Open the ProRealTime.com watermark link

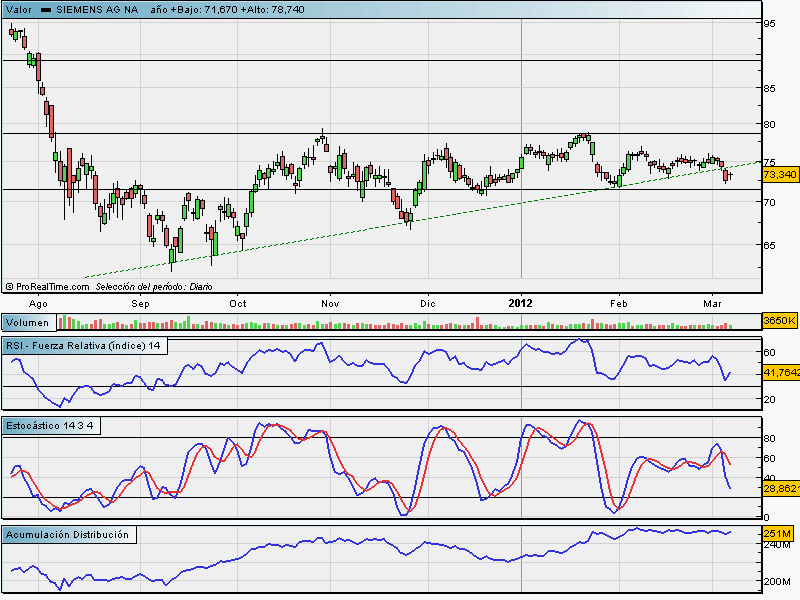coord(47,287)
